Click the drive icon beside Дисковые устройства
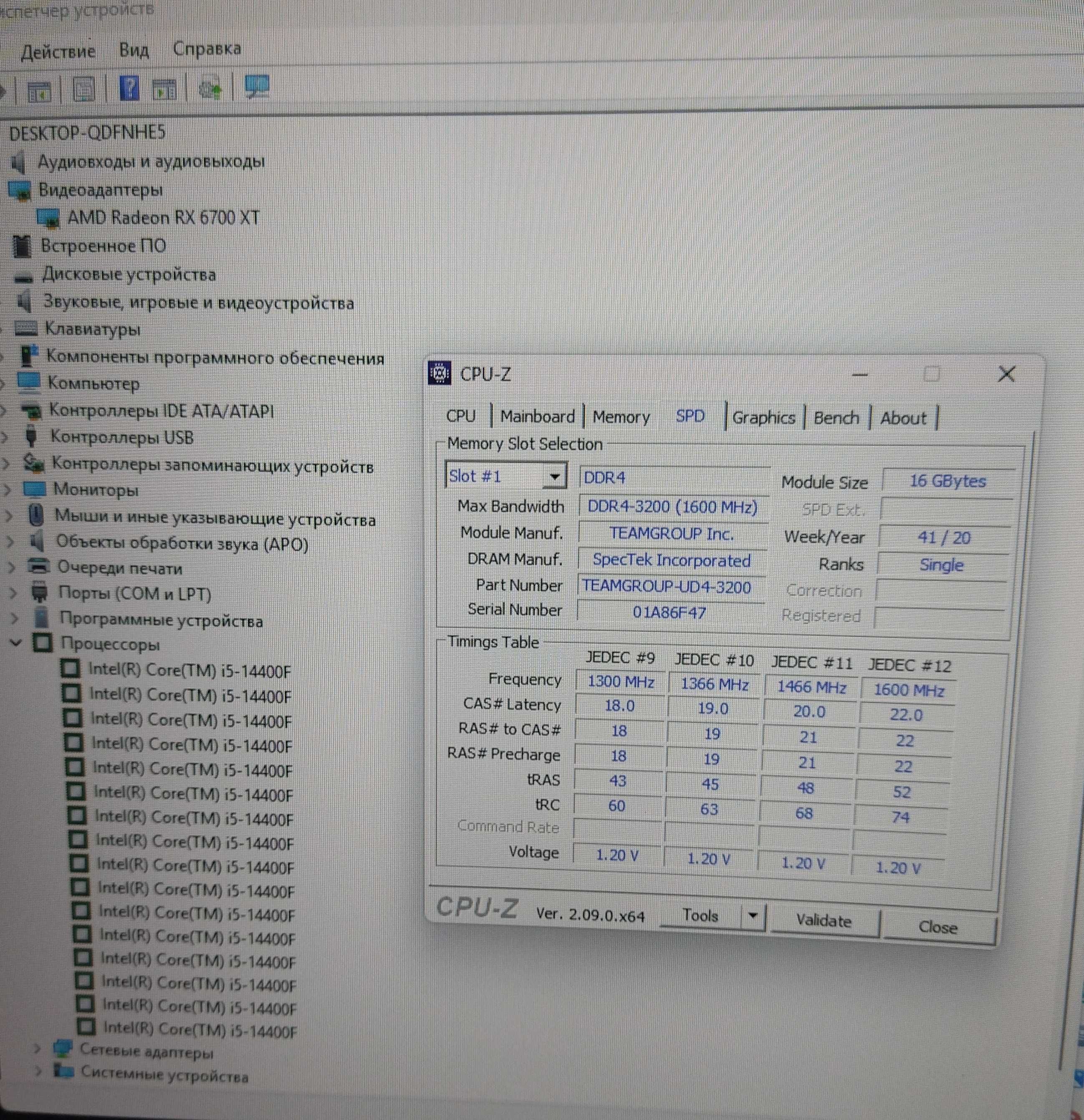Image resolution: width=1084 pixels, height=1120 pixels. [23, 278]
